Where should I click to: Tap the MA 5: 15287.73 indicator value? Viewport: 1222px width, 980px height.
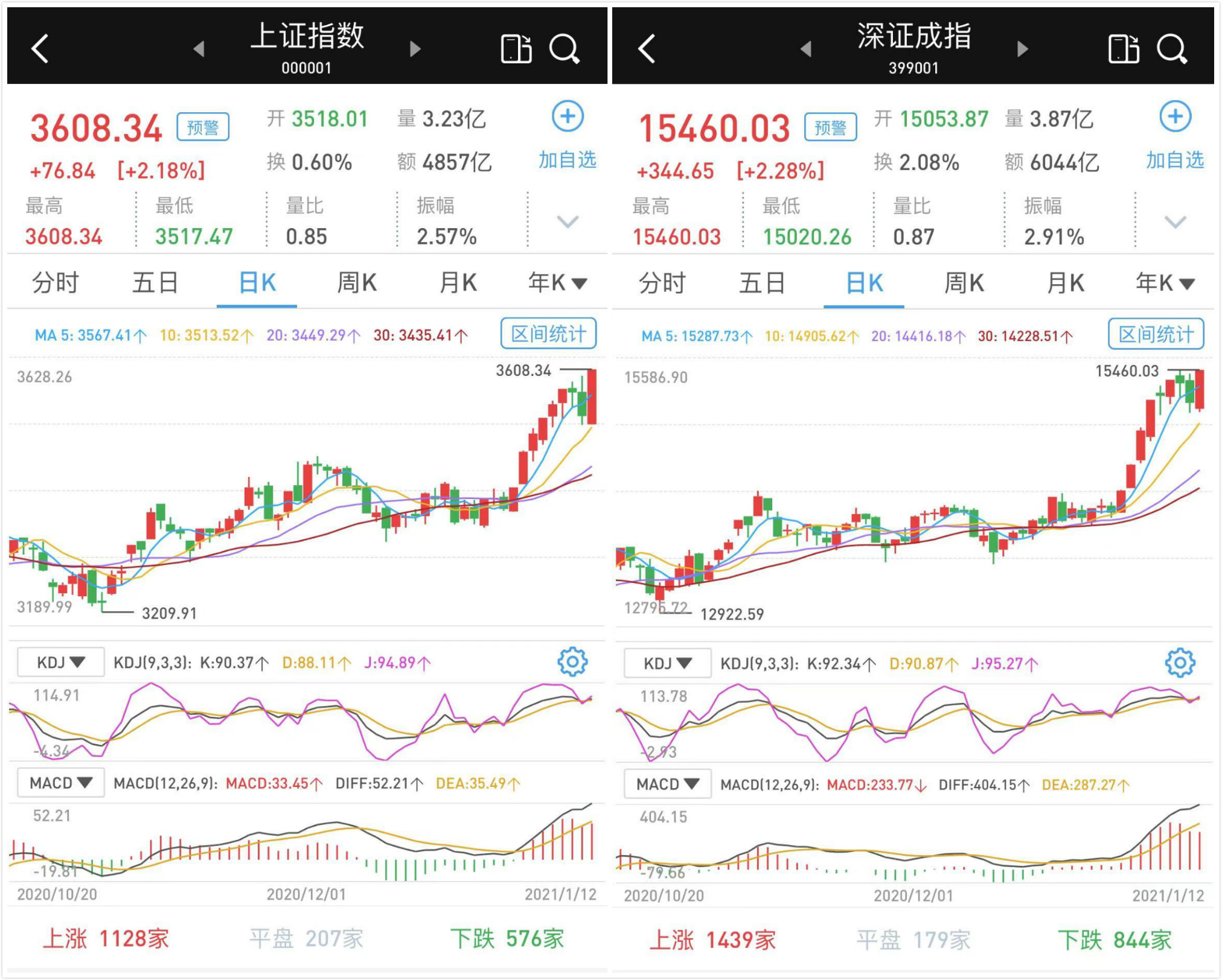697,336
